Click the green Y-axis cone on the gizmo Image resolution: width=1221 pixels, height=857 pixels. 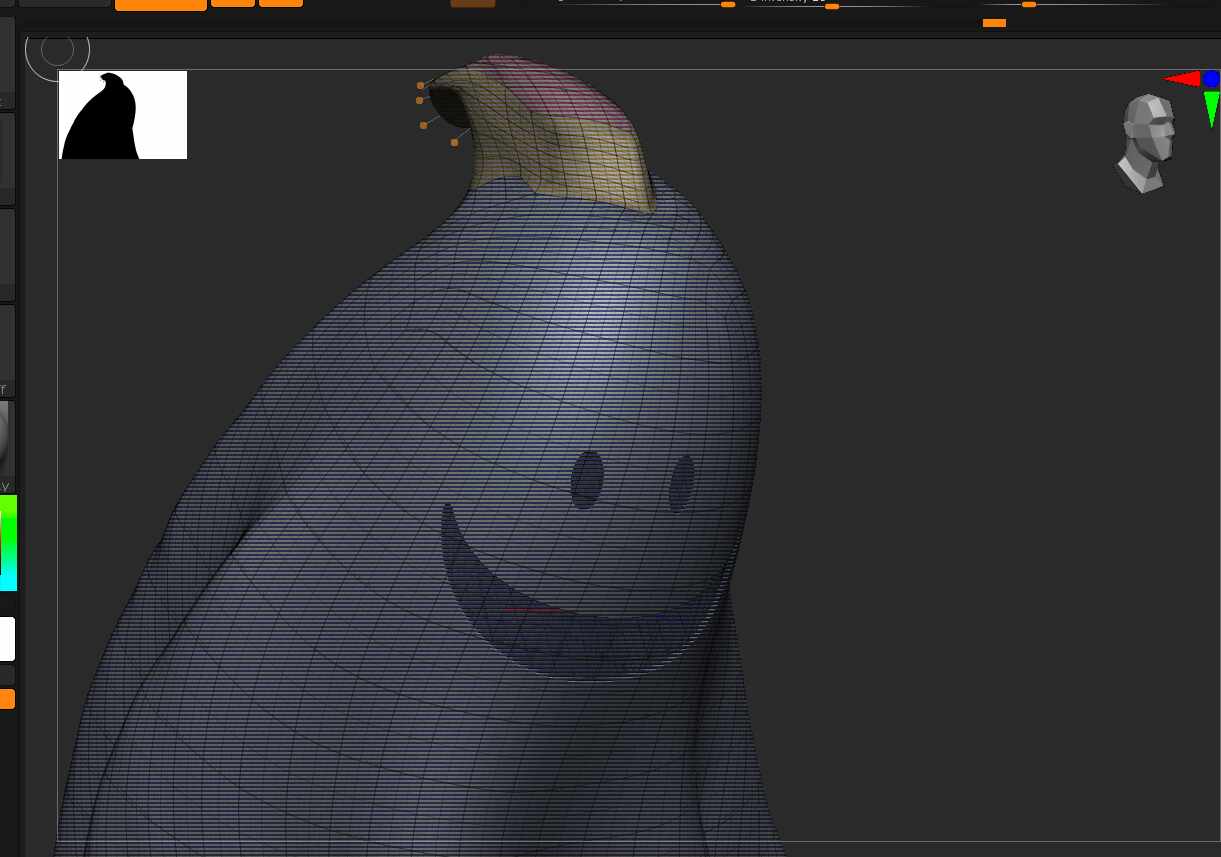click(1212, 107)
